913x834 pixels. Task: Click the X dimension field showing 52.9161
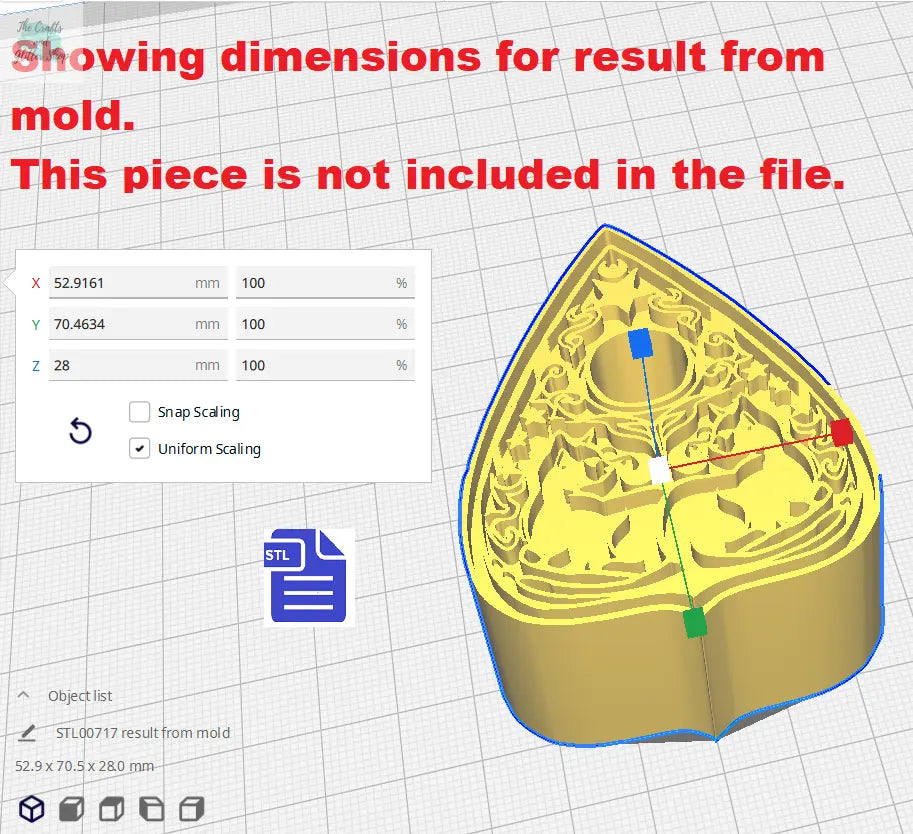[x=120, y=283]
